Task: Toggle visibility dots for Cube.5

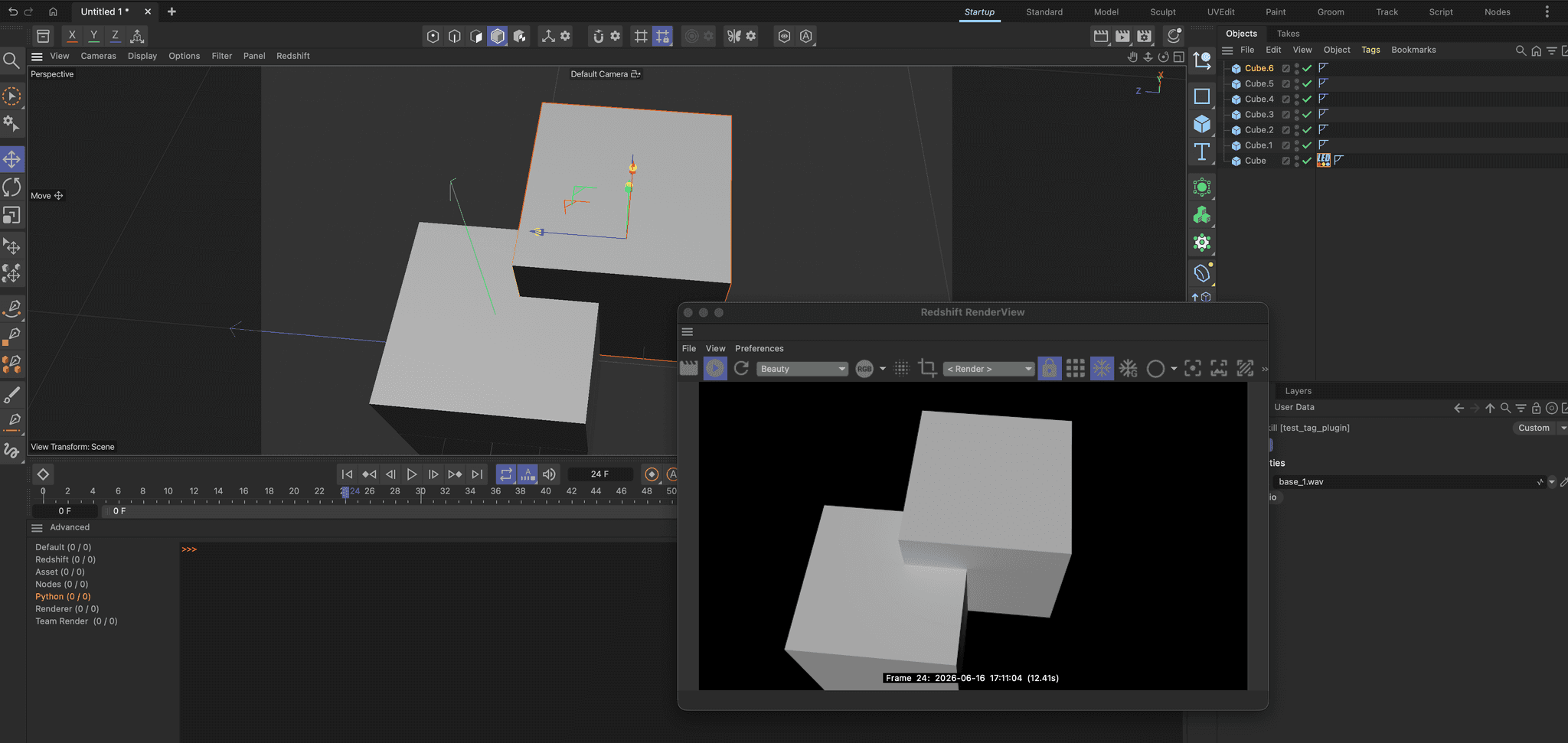Action: 1296,84
